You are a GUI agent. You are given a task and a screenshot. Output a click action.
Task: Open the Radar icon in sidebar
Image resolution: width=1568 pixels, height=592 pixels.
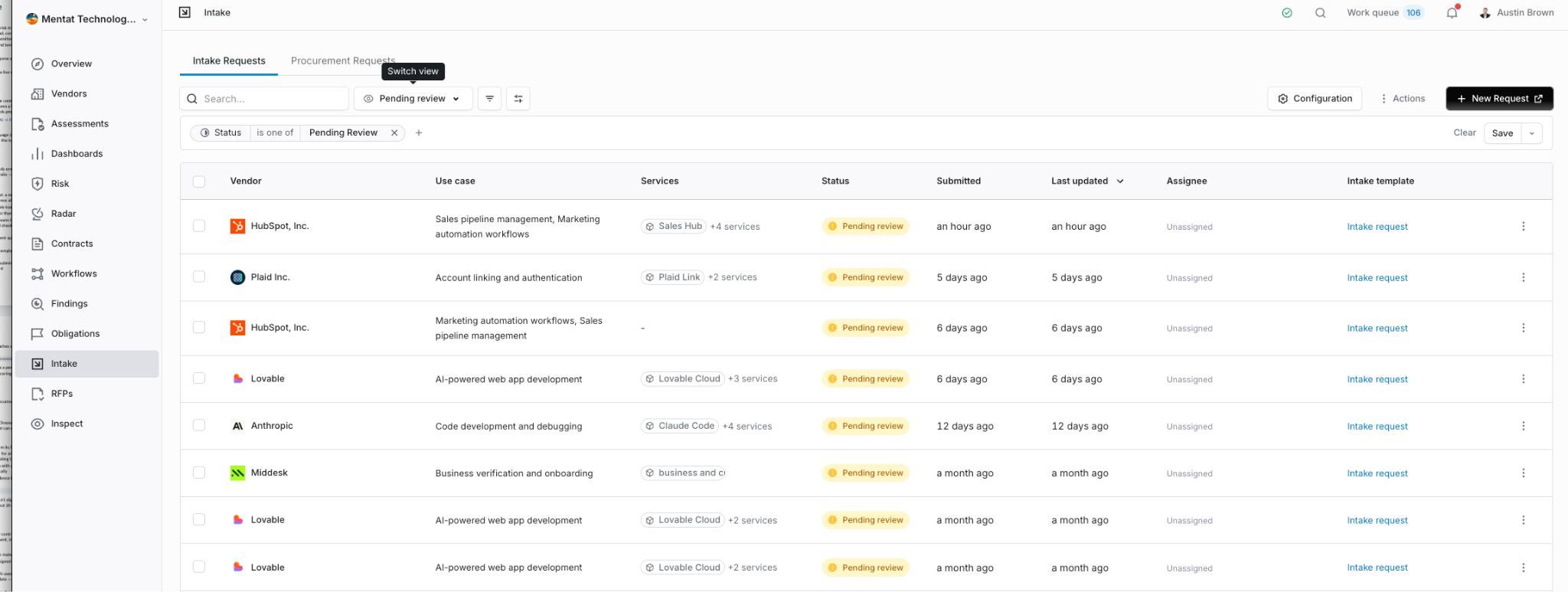[x=38, y=214]
